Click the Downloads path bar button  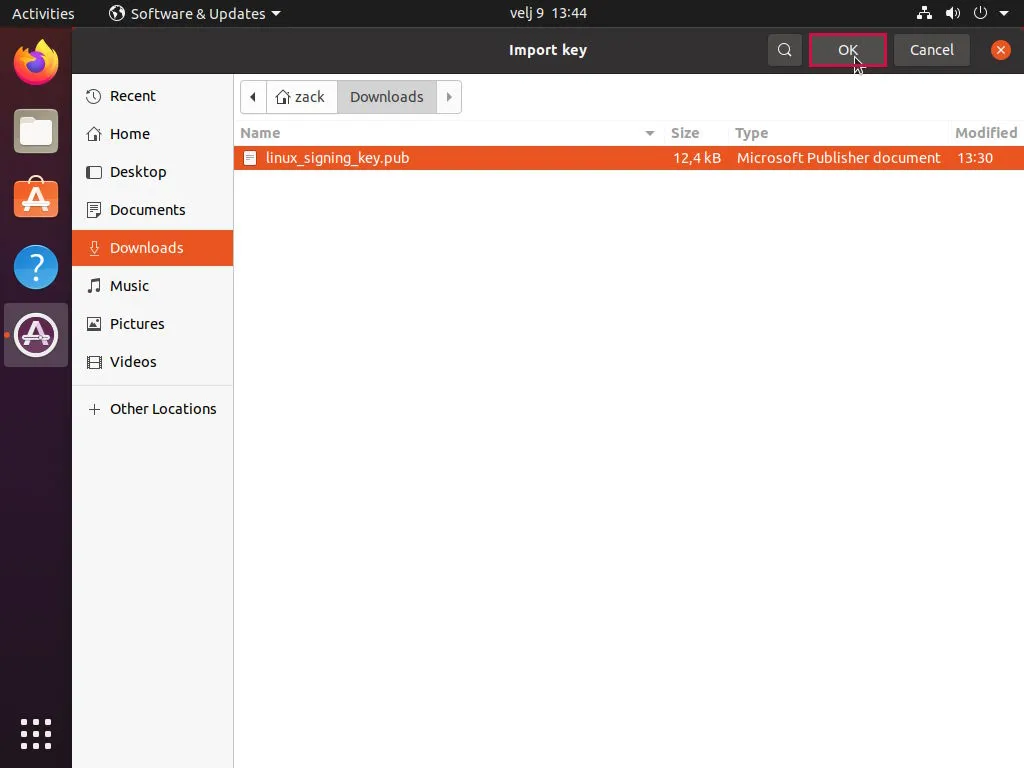(387, 97)
